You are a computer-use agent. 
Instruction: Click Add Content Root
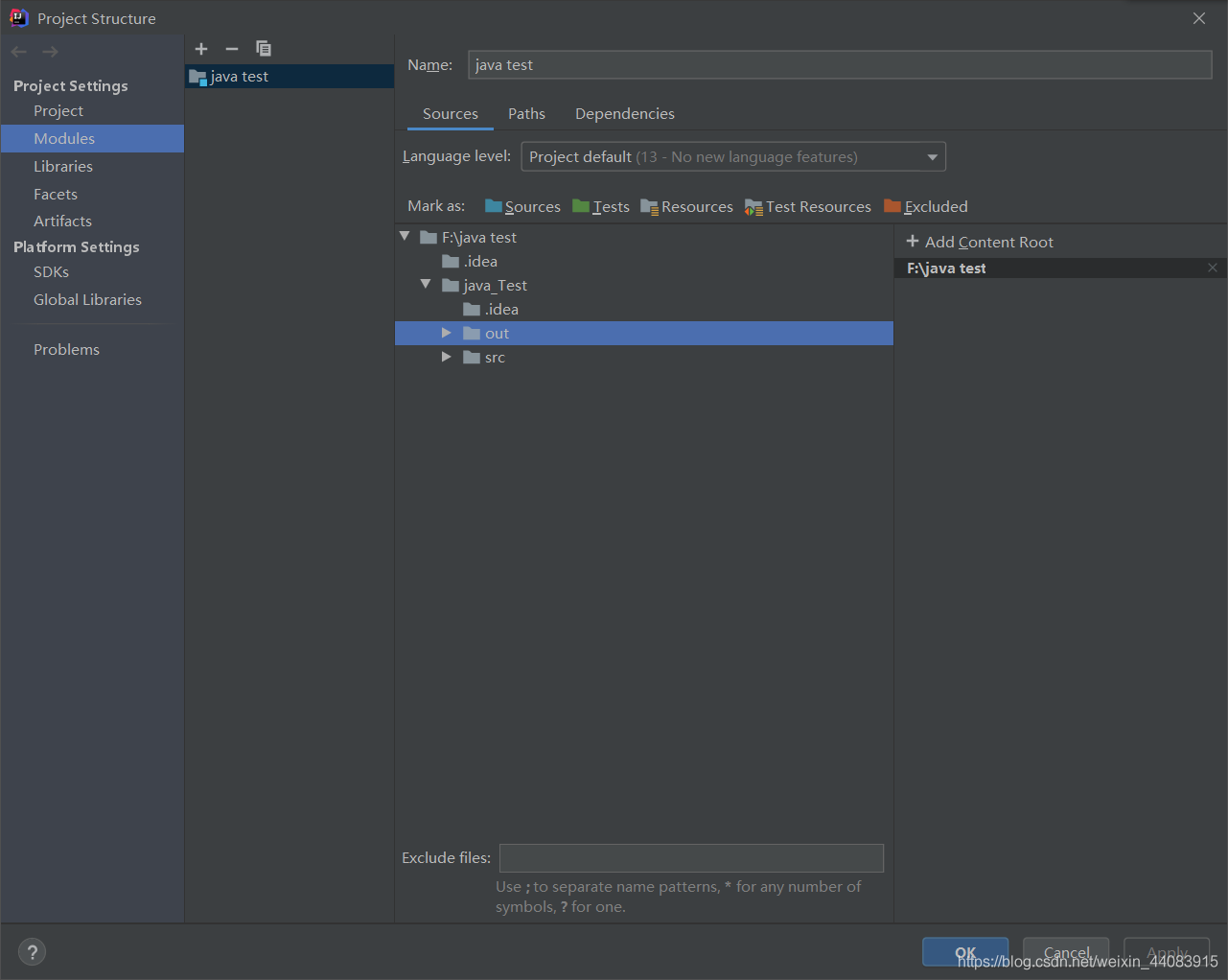point(980,242)
